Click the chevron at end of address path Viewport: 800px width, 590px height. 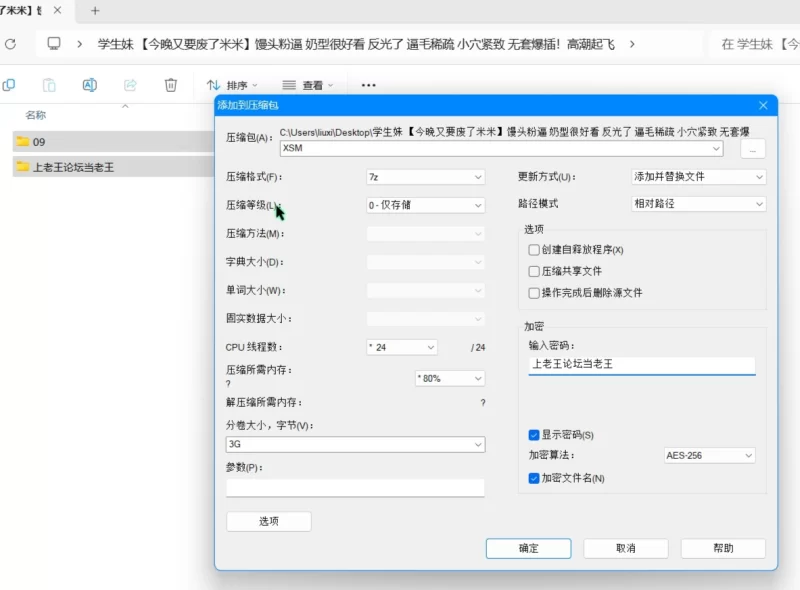pos(632,44)
